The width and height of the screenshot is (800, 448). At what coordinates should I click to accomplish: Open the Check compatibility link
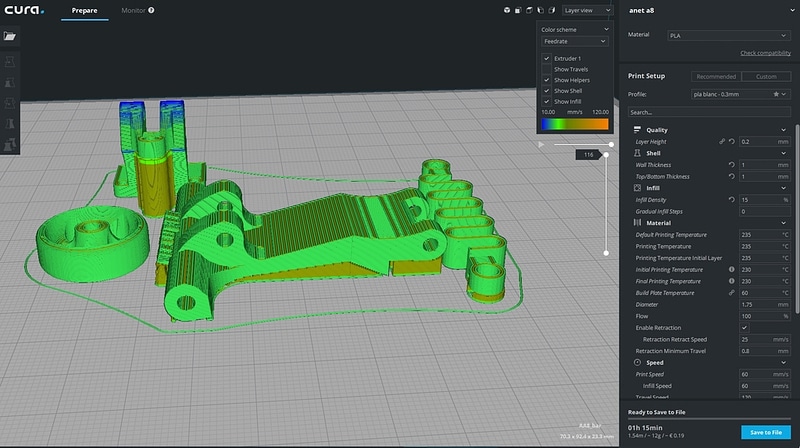point(765,53)
